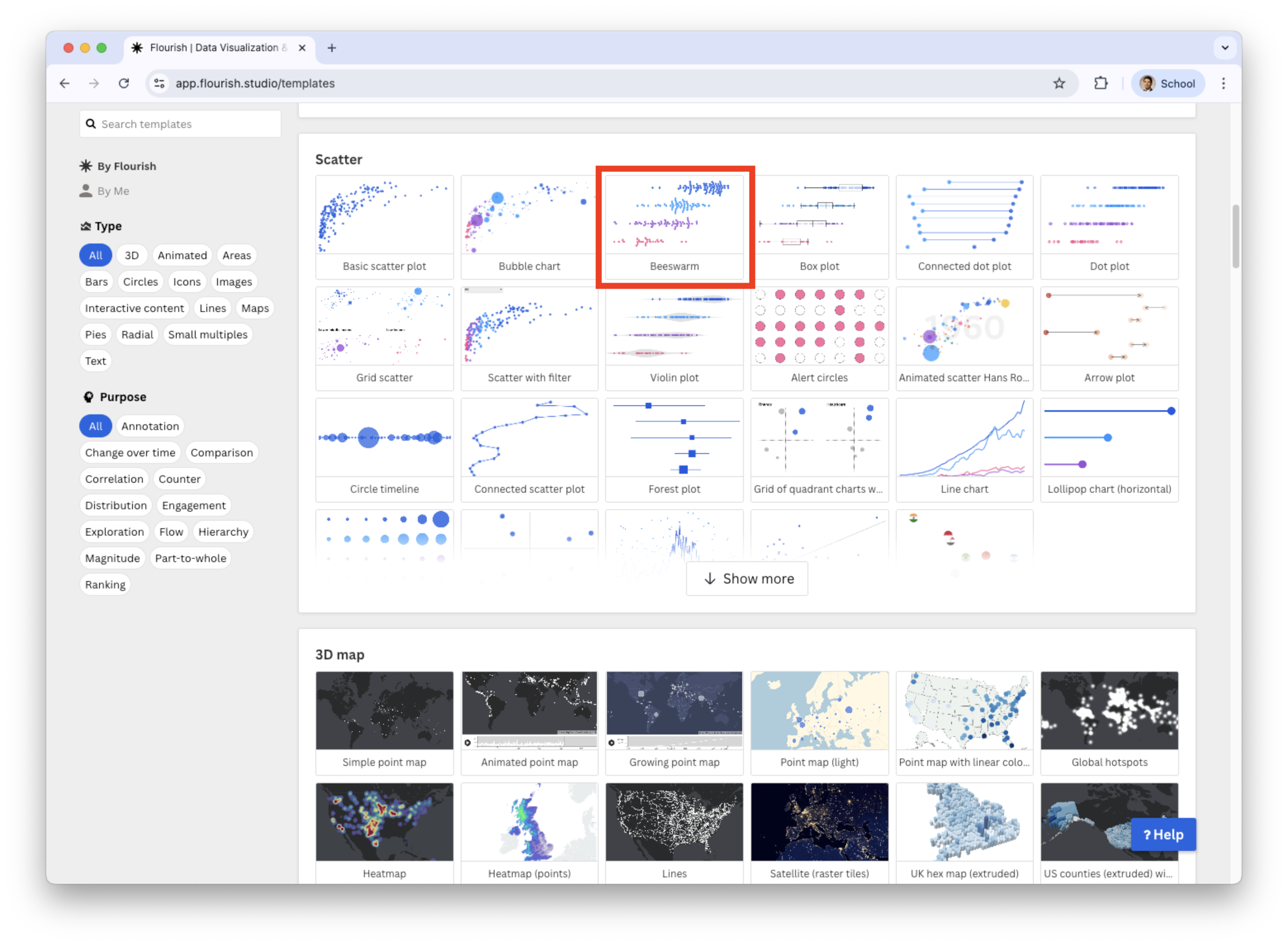Open a new tab with the plus icon
The image size is (1288, 945).
click(x=332, y=48)
